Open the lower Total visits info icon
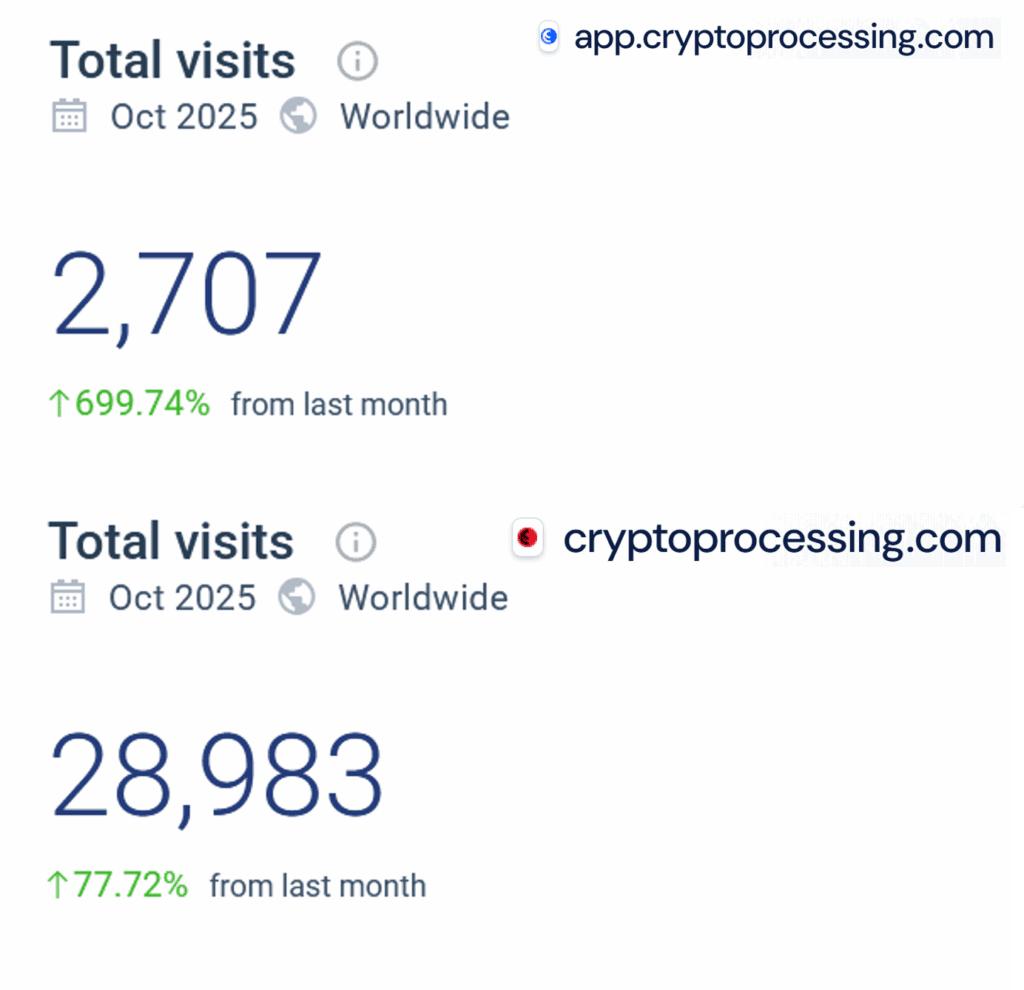The width and height of the screenshot is (1024, 990). (x=355, y=541)
